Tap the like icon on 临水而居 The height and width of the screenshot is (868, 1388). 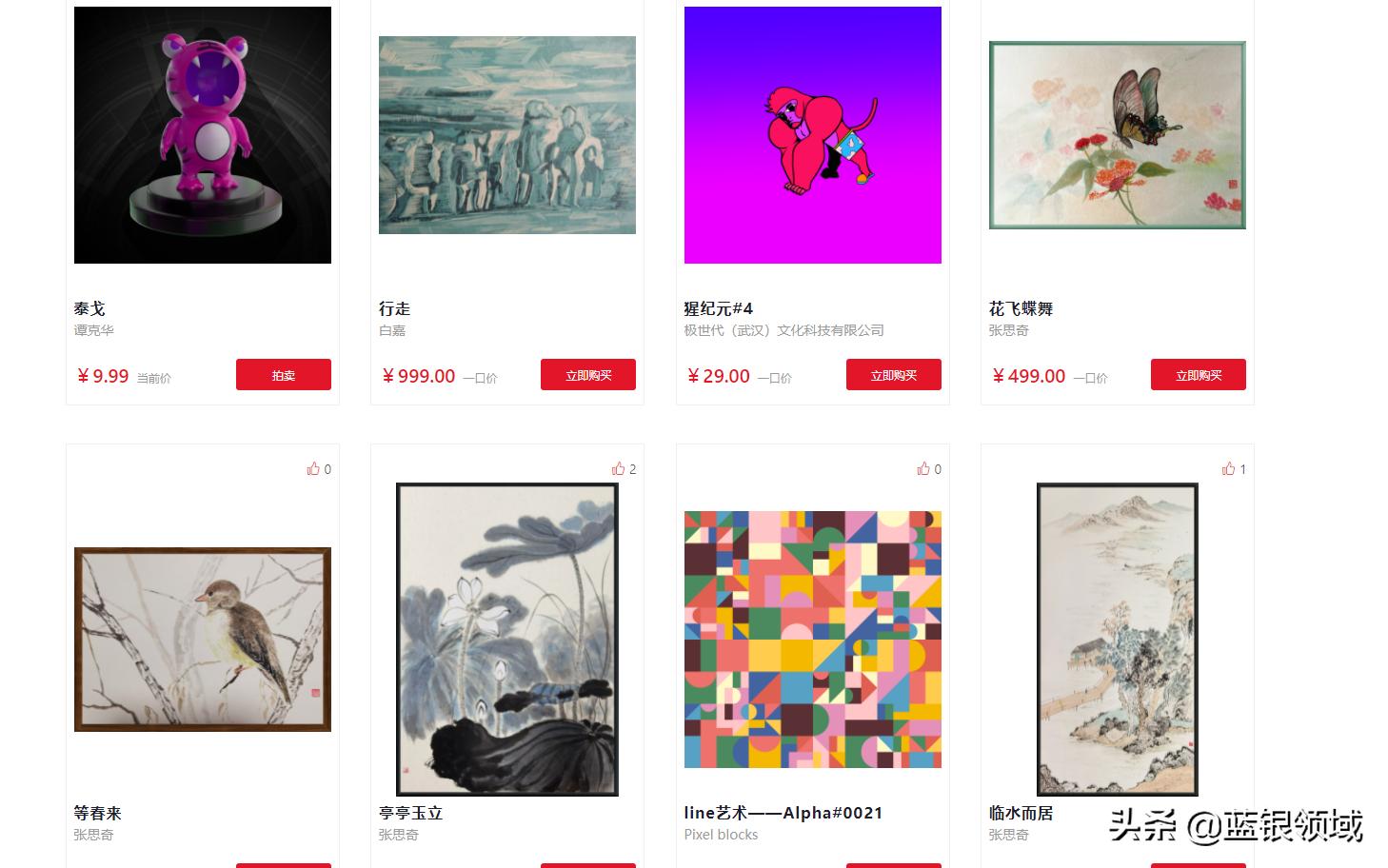1229,468
